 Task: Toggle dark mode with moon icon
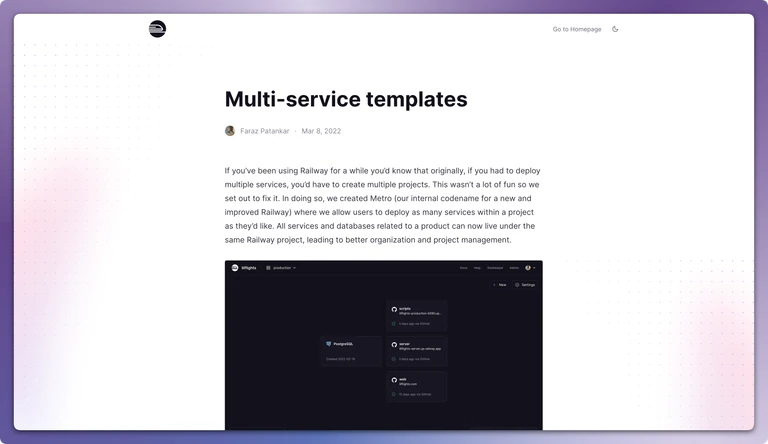(615, 29)
